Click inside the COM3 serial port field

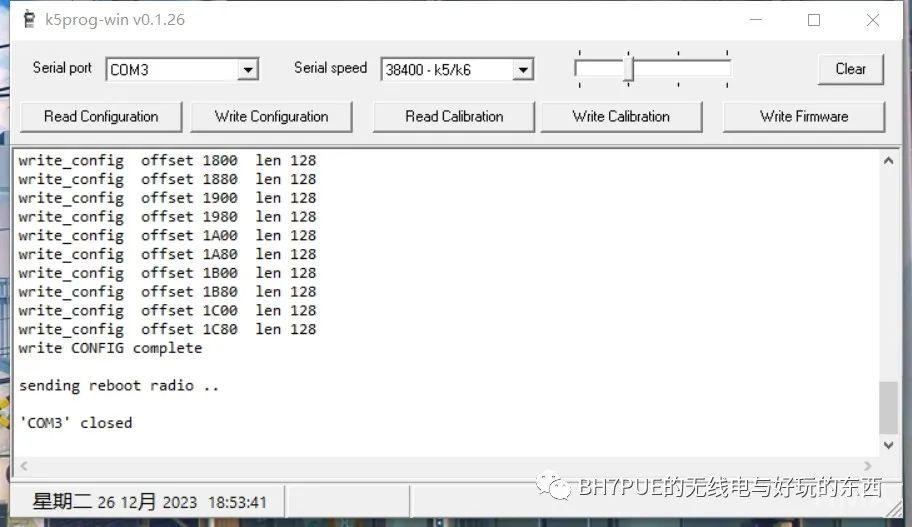click(170, 70)
